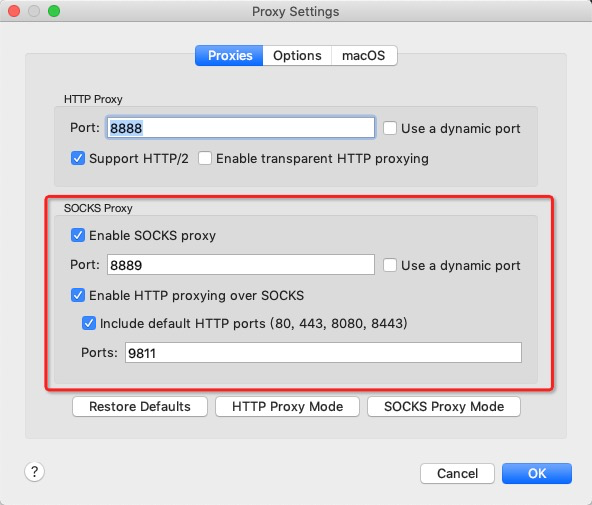The height and width of the screenshot is (505, 592).
Task: Toggle Enable HTTP proxying over SOCKS
Action: pyautogui.click(x=78, y=295)
